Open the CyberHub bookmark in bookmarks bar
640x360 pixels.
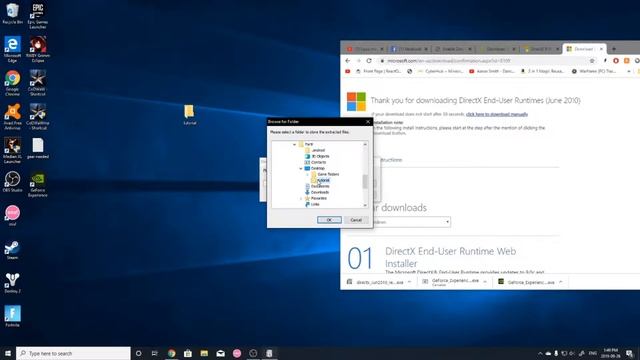[x=441, y=71]
